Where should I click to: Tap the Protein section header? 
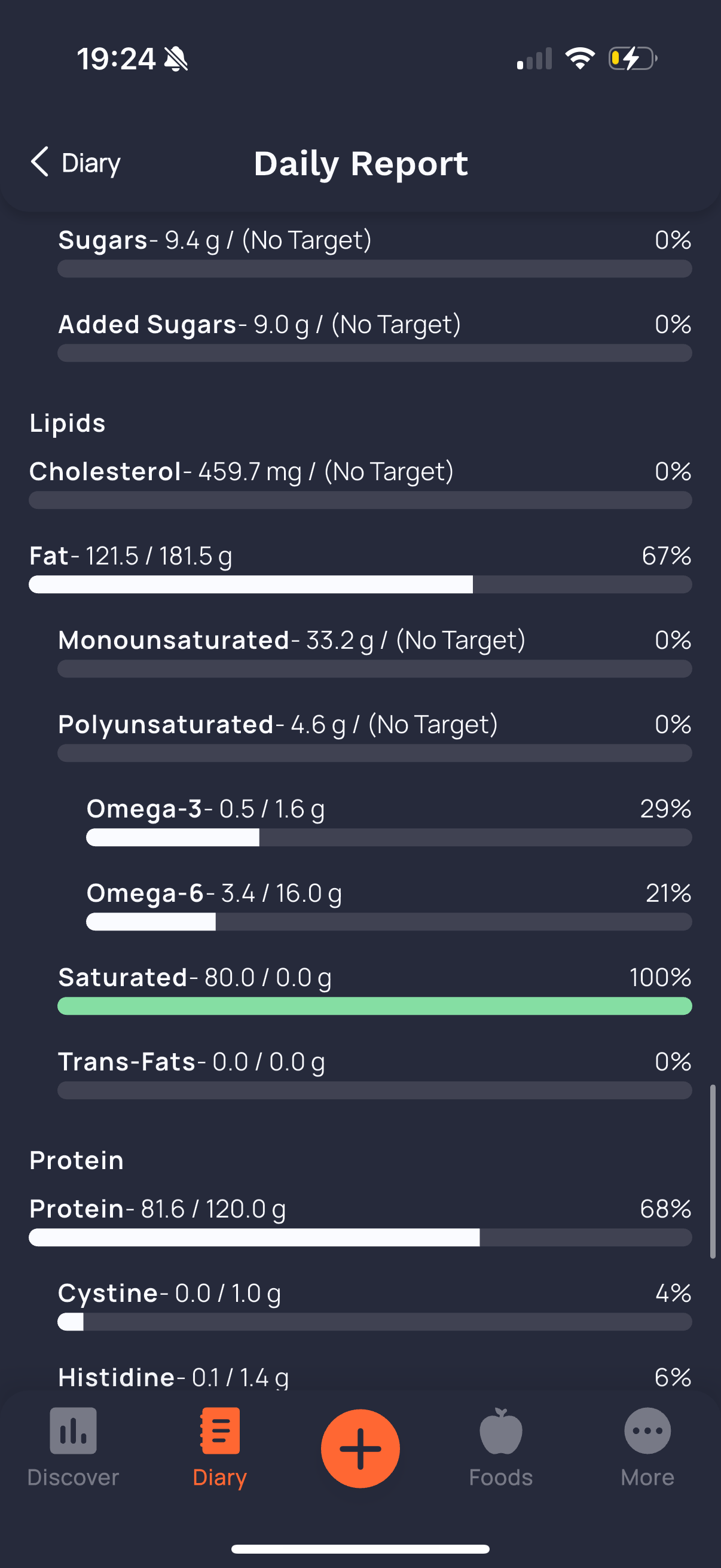pos(77,1160)
